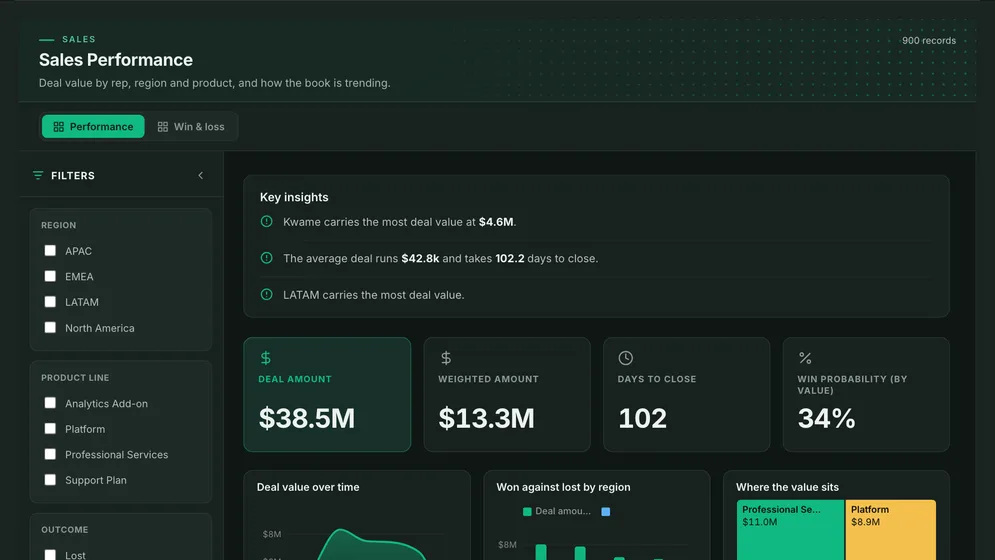This screenshot has height=560, width=995.
Task: Click the green Professional Services treemap tile
Action: tap(790, 530)
